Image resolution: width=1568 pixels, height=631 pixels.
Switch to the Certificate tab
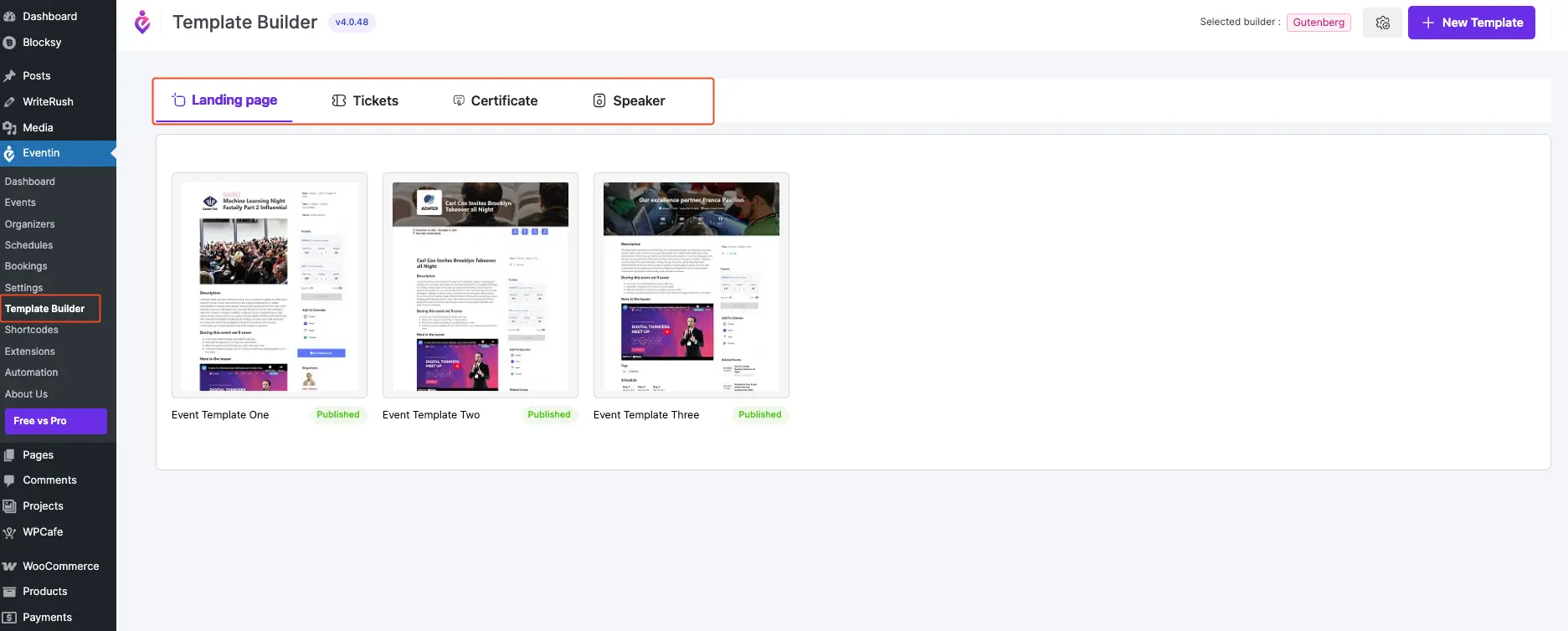pos(496,100)
